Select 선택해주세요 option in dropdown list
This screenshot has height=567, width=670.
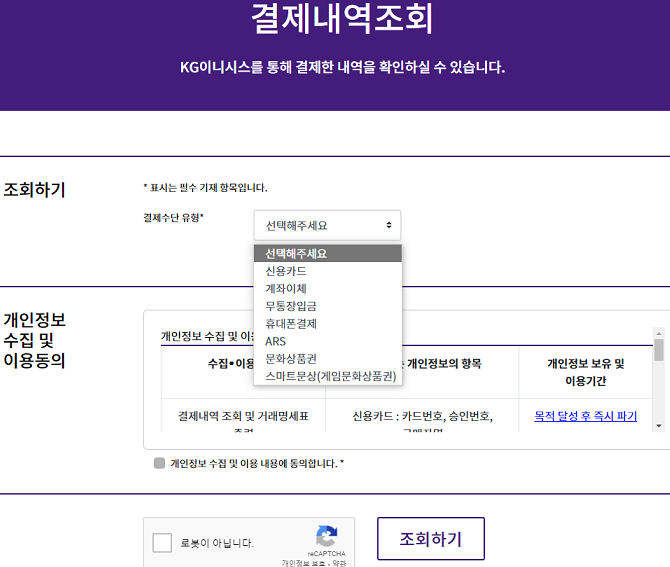coord(328,253)
